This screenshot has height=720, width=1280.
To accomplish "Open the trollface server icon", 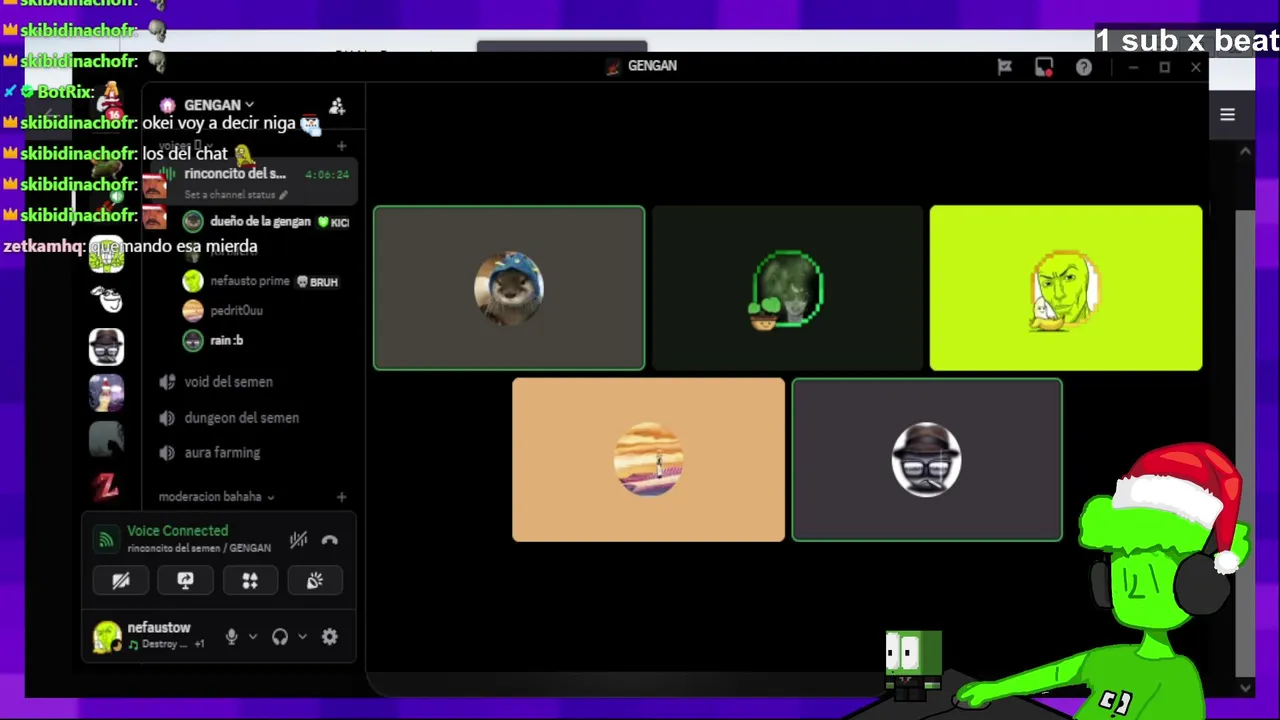I will pyautogui.click(x=107, y=298).
